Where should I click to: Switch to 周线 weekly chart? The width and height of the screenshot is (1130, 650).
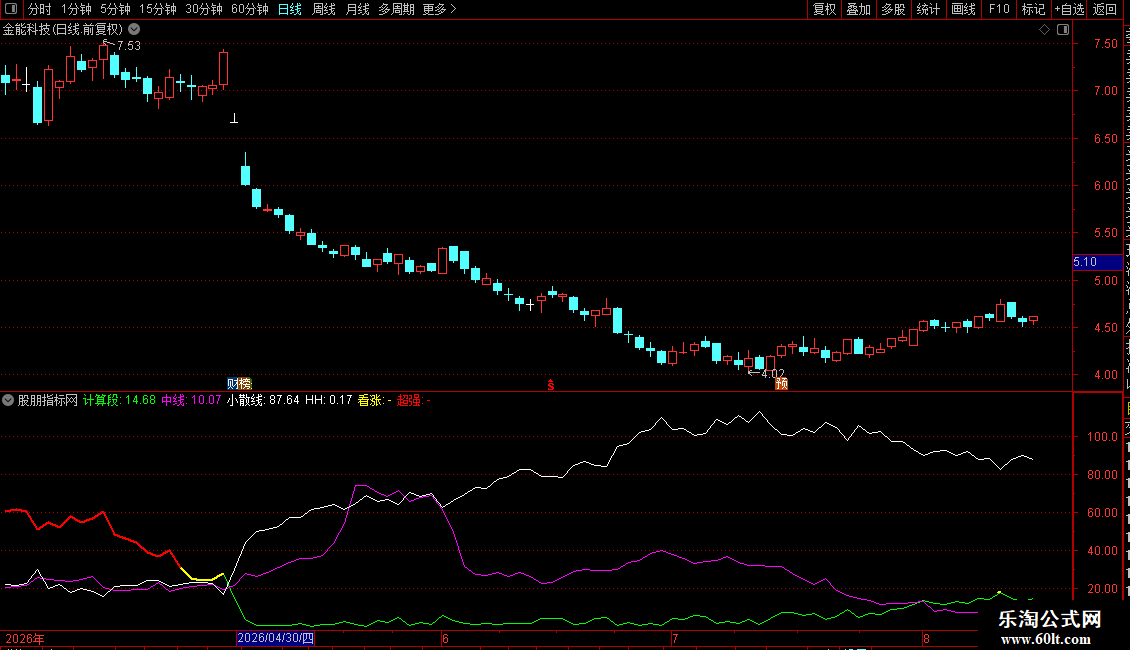(x=324, y=9)
